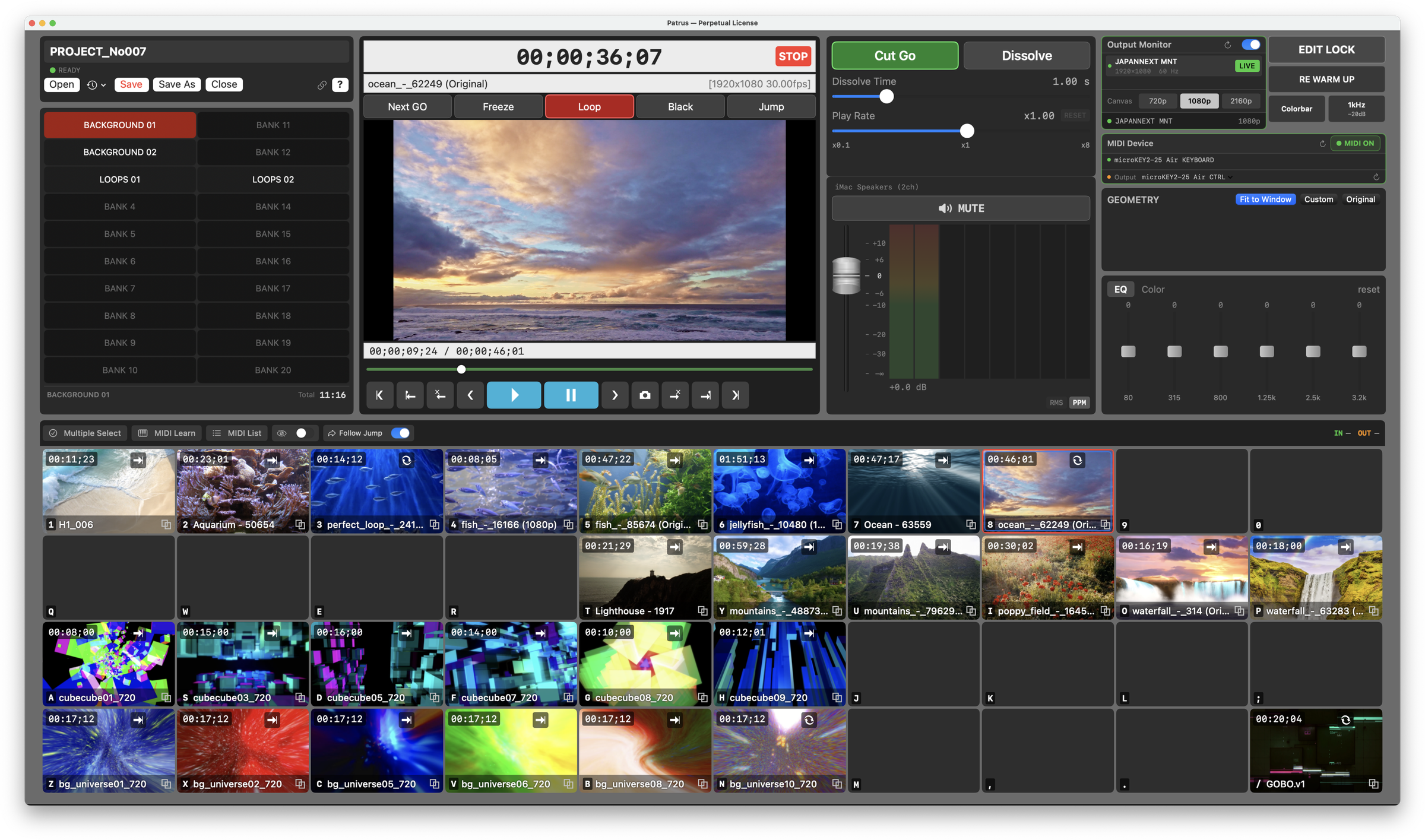
Task: Pause playback with the pause button
Action: pos(571,395)
